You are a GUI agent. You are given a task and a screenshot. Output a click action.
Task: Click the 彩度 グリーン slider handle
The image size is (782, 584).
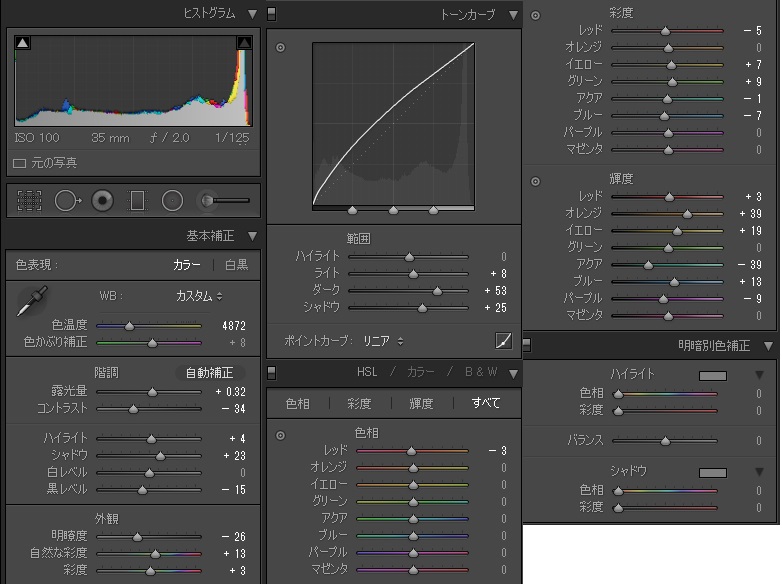pos(672,82)
